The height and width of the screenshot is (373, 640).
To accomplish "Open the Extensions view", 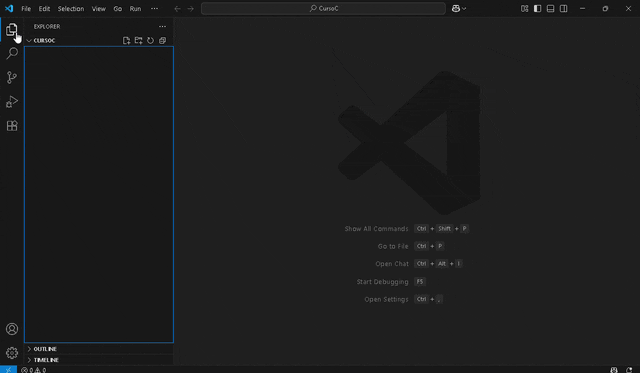I will pyautogui.click(x=12, y=125).
